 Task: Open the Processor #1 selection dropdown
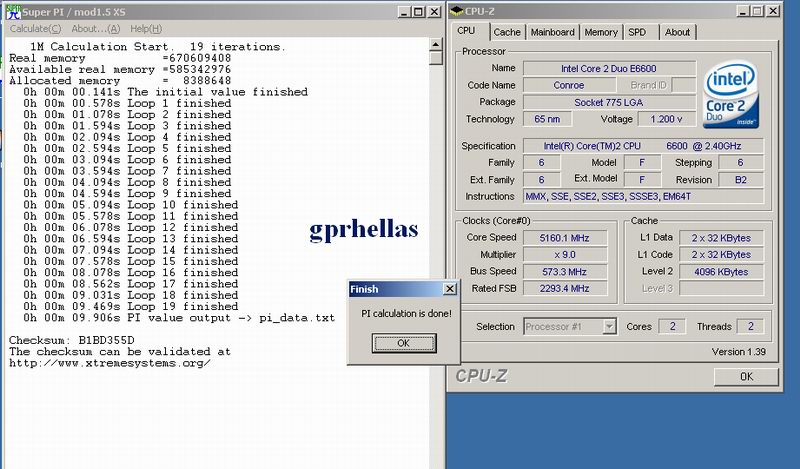(x=609, y=327)
